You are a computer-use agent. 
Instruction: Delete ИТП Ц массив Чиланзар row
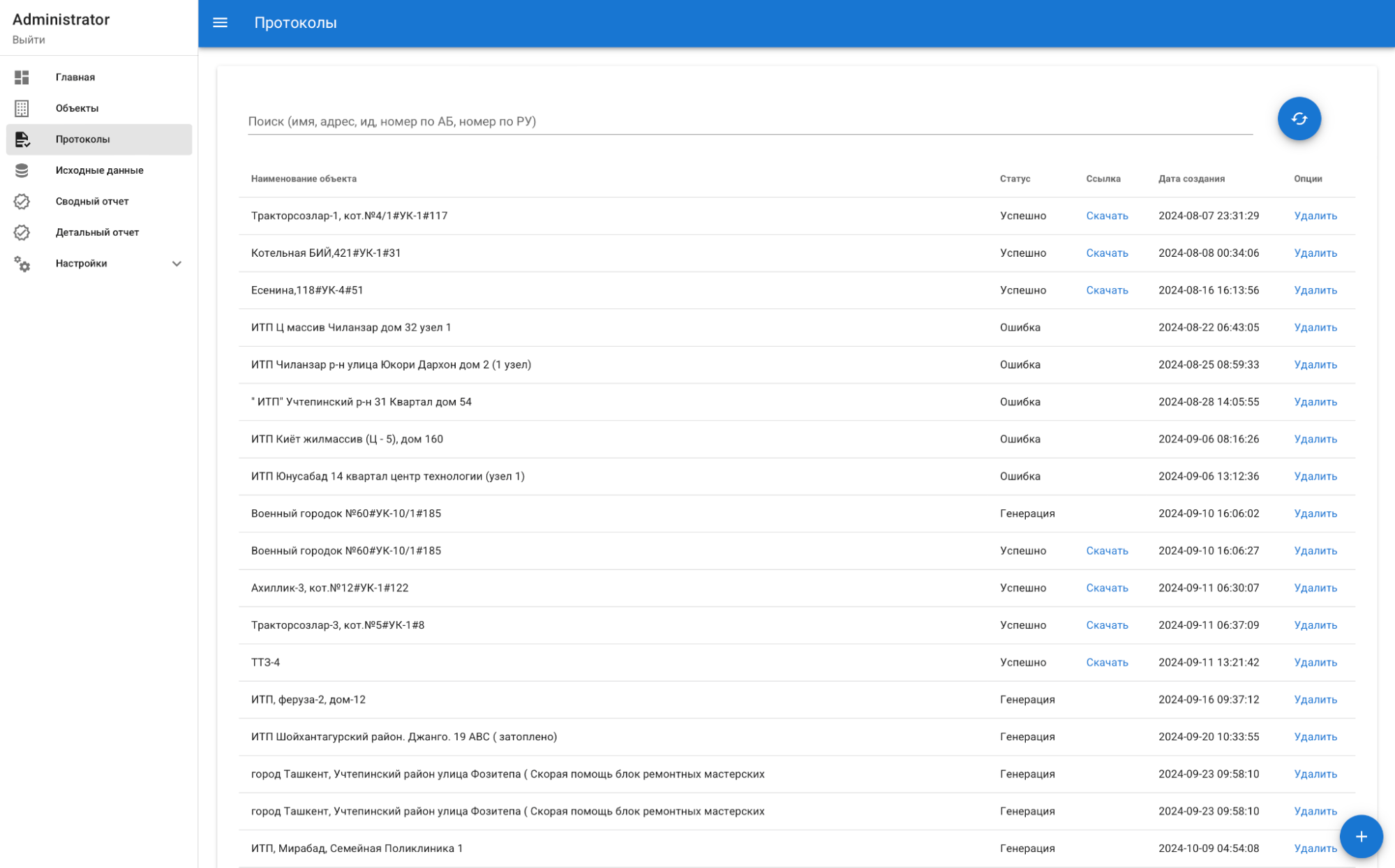[1315, 327]
